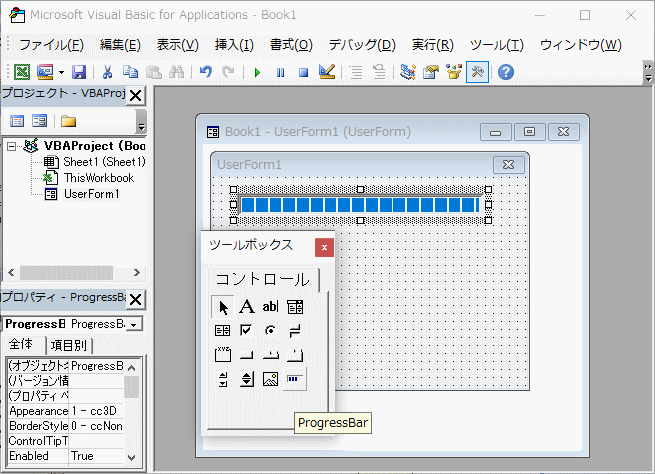655x474 pixels.
Task: Select the BorderStyle property row
Action: 66,426
